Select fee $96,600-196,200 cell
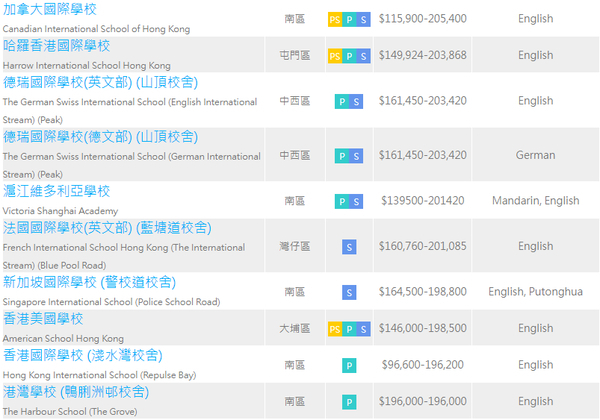Screen dimensions: 600x420 point(422,365)
